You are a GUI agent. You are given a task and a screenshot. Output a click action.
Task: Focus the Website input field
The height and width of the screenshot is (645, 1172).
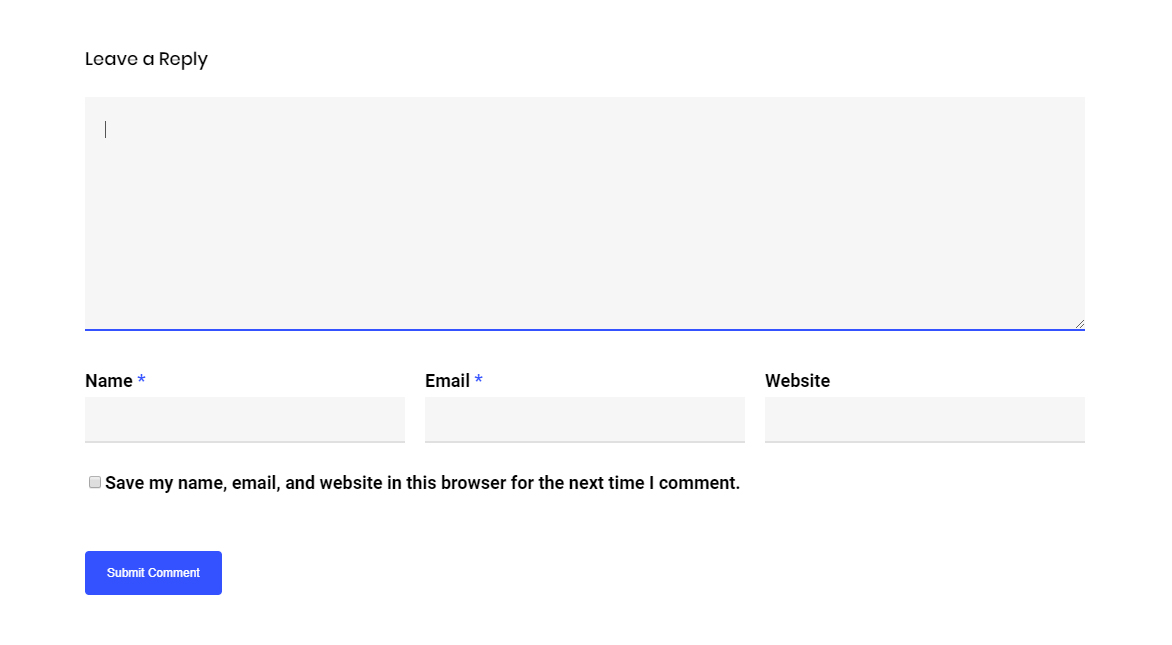click(x=925, y=419)
